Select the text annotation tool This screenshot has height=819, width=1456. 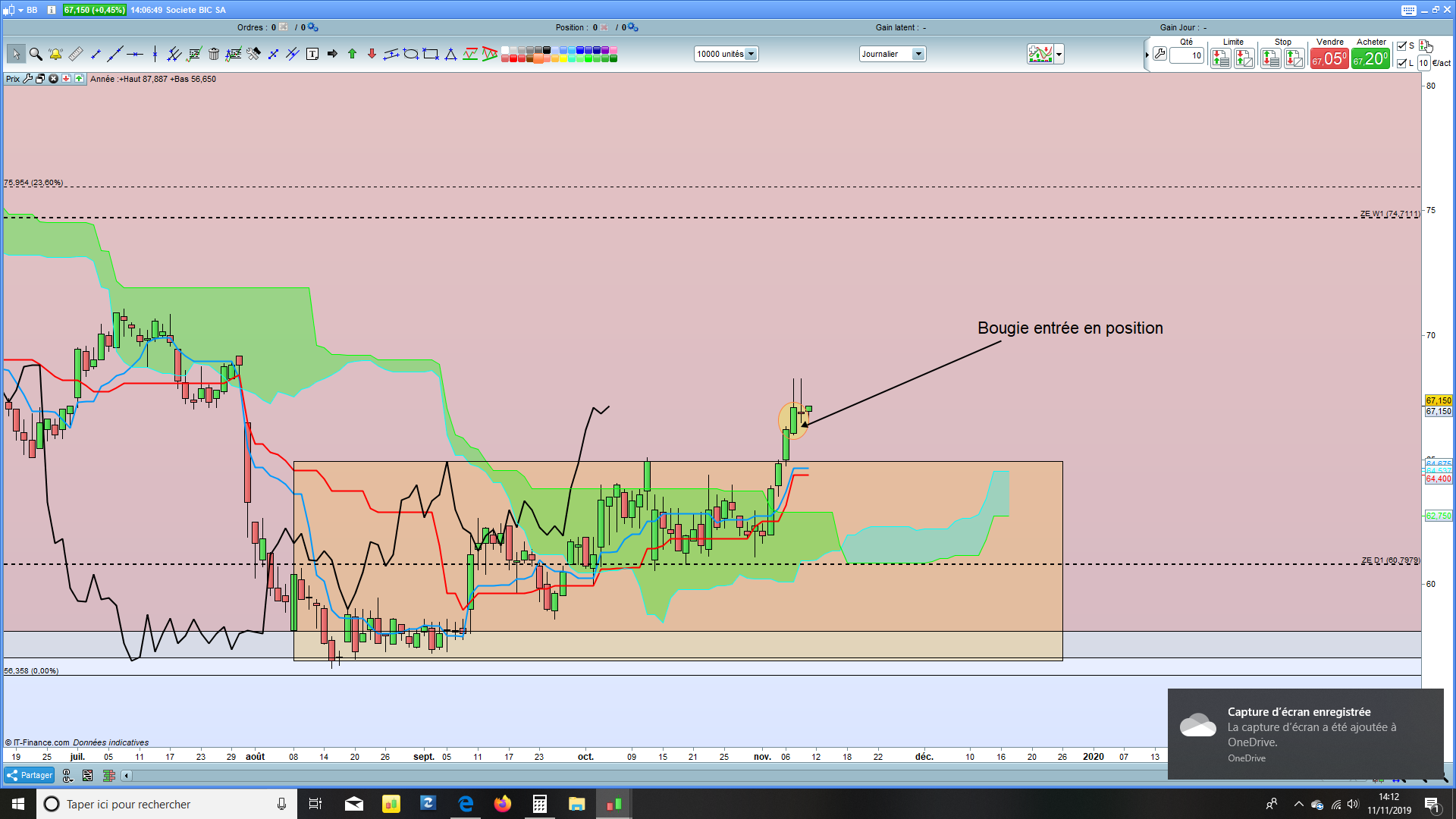(x=312, y=54)
